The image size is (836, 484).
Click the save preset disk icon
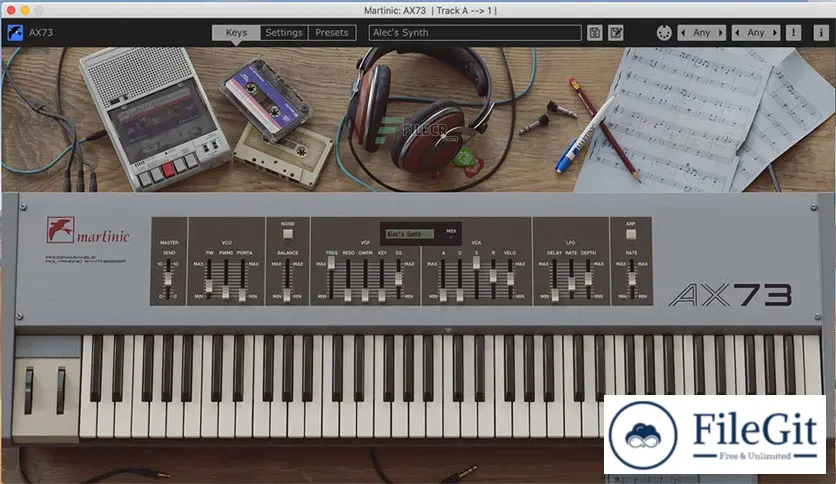pos(594,33)
